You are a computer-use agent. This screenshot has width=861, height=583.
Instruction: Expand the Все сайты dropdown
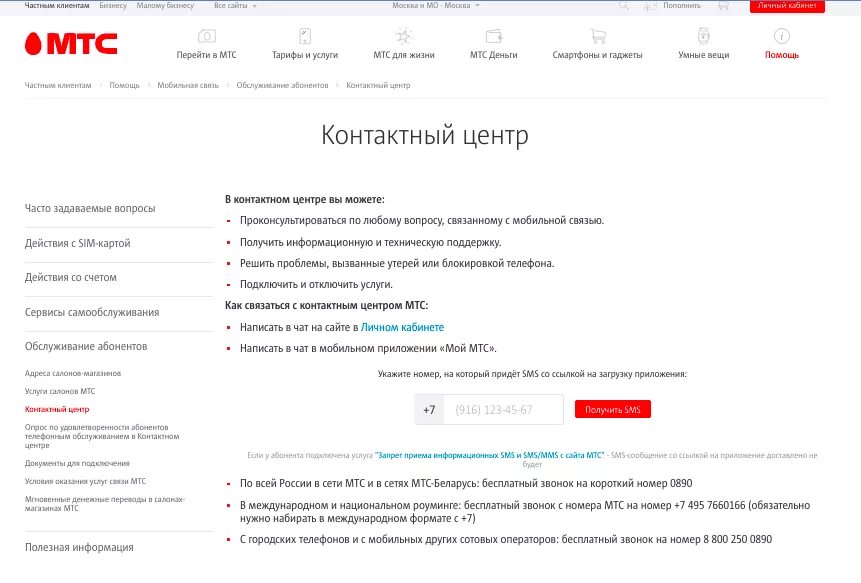pos(235,5)
